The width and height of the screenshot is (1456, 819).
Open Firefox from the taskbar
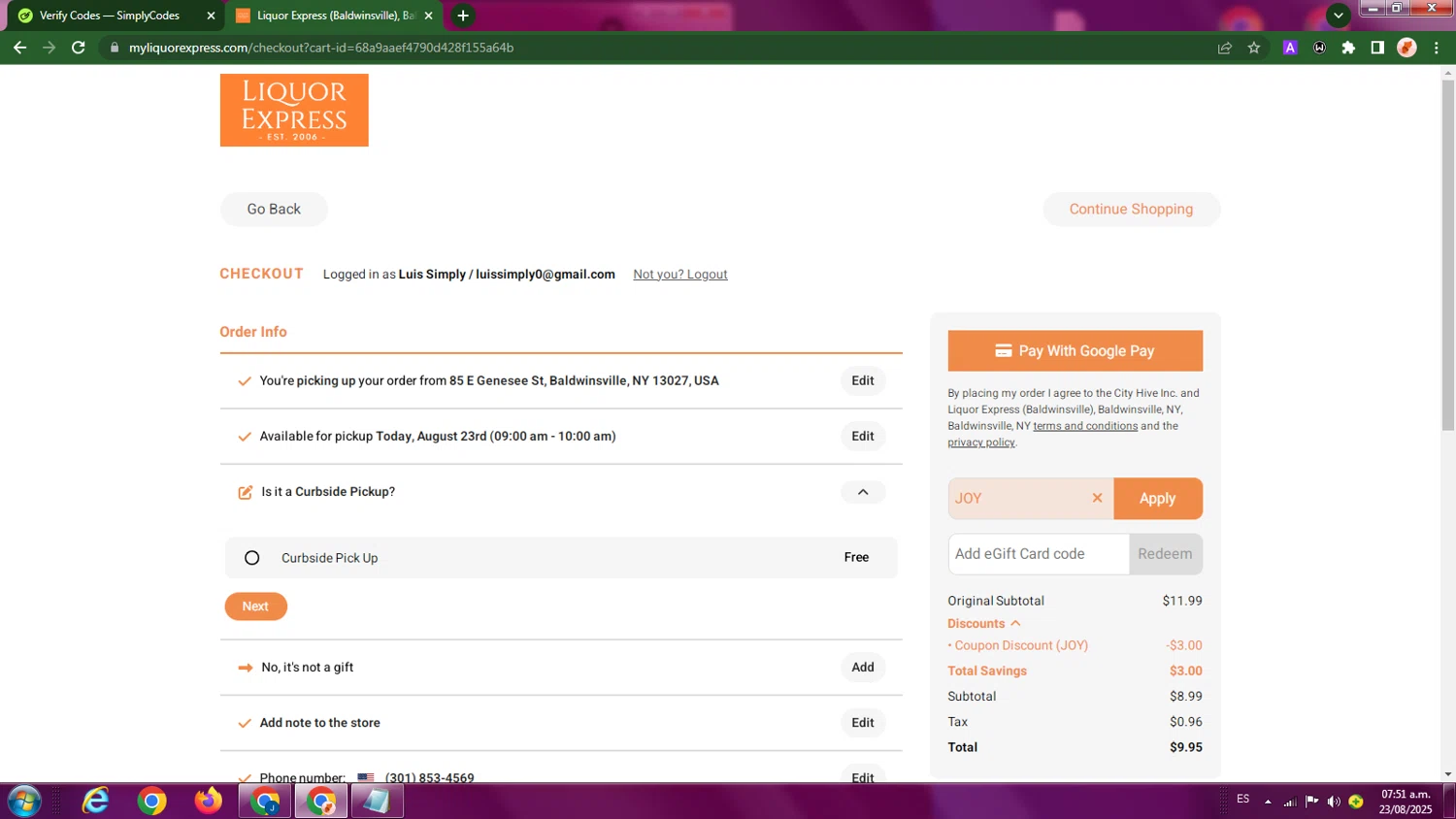pos(208,802)
